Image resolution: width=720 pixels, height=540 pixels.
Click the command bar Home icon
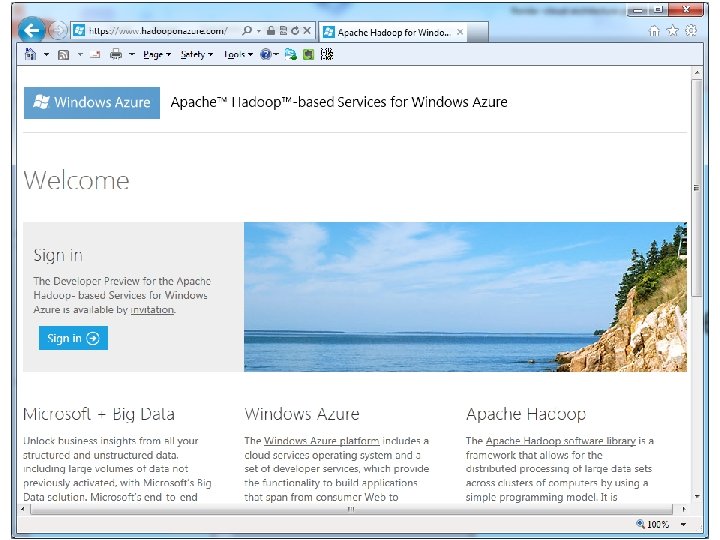coord(30,55)
